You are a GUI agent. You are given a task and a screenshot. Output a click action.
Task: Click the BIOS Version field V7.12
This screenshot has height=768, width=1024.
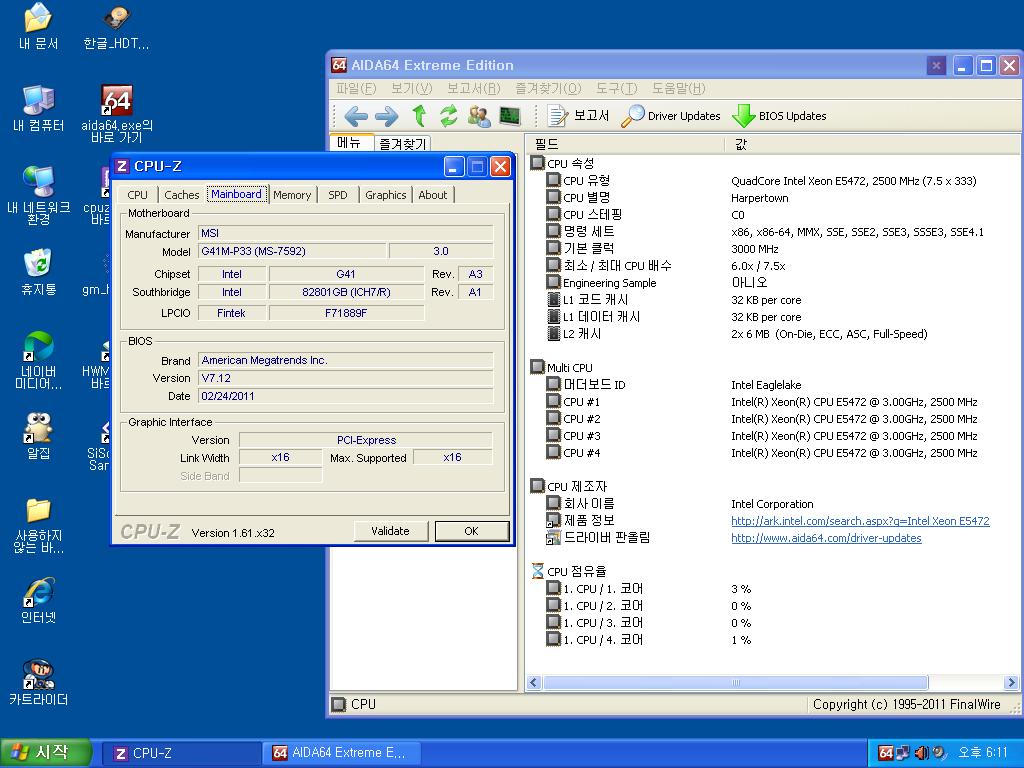345,378
